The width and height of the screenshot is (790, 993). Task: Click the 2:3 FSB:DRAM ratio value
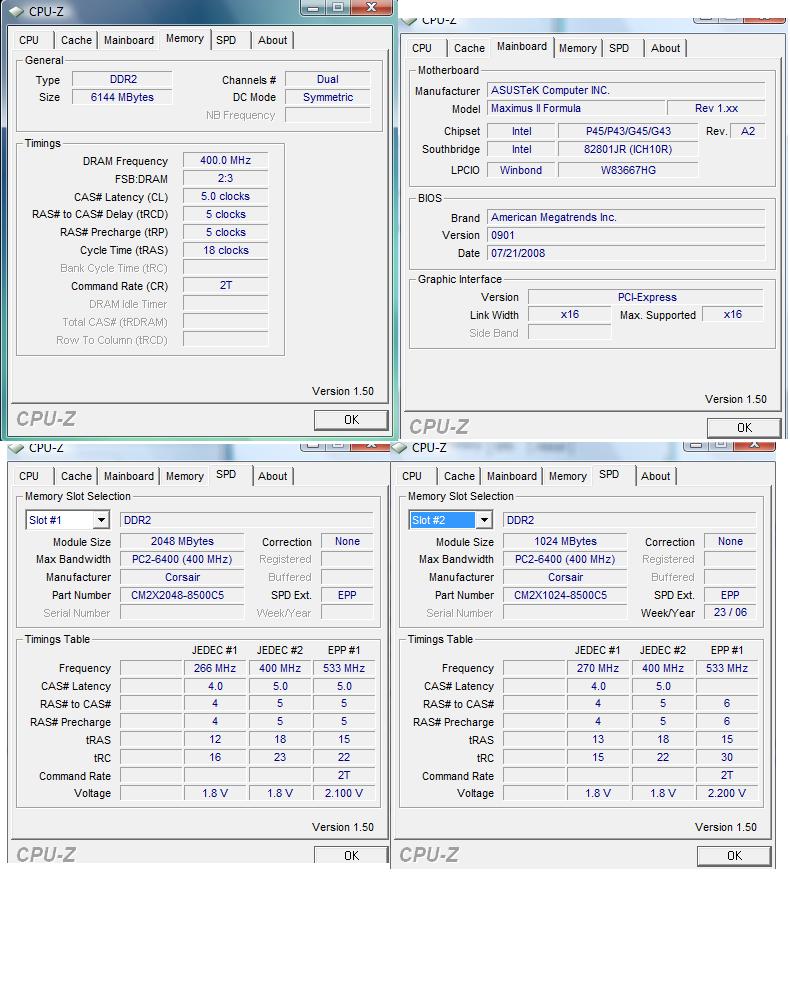point(226,178)
